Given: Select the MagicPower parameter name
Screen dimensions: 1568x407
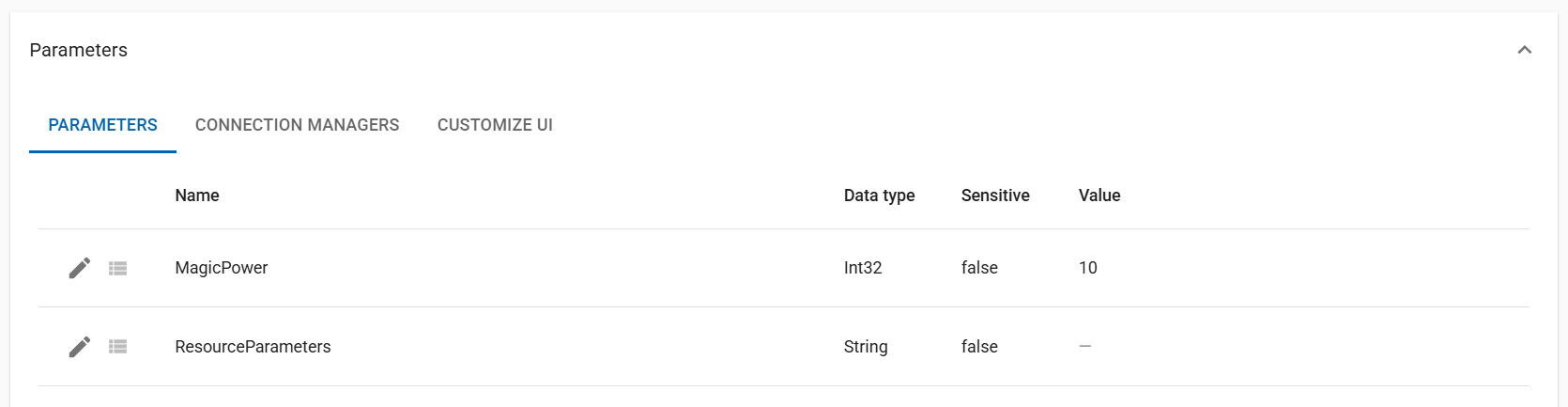Looking at the screenshot, I should tap(222, 268).
